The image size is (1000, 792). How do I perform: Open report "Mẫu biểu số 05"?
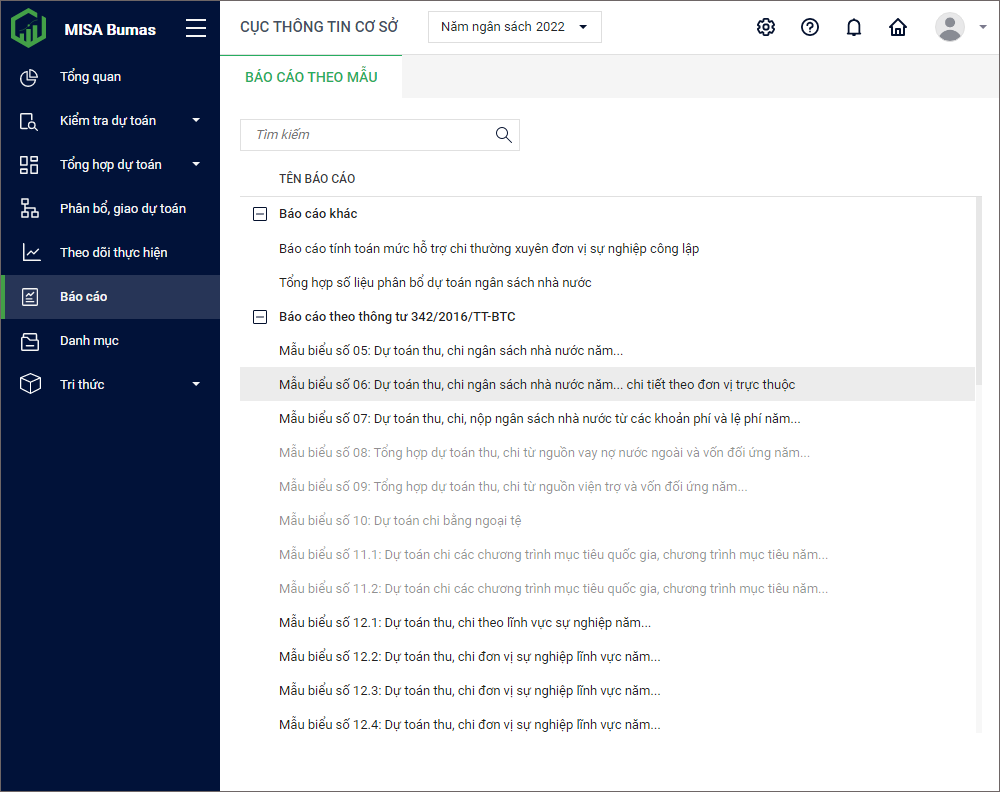(451, 351)
